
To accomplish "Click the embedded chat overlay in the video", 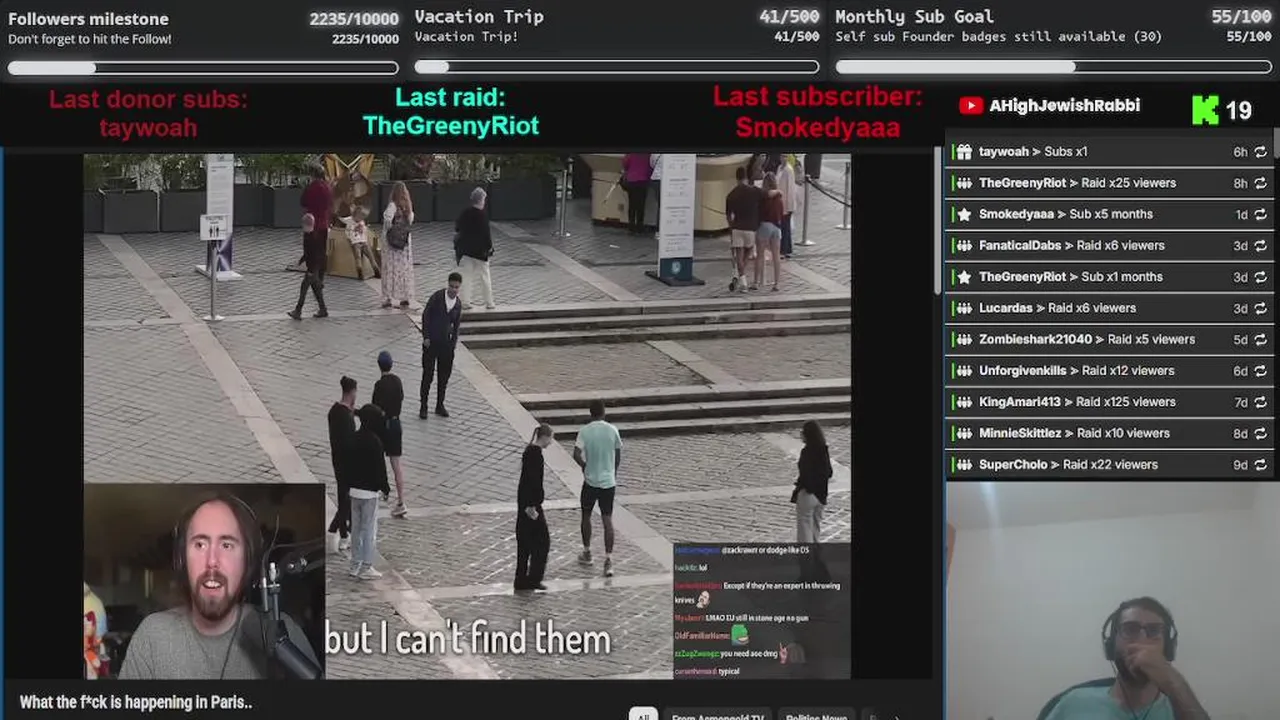I will (x=762, y=610).
